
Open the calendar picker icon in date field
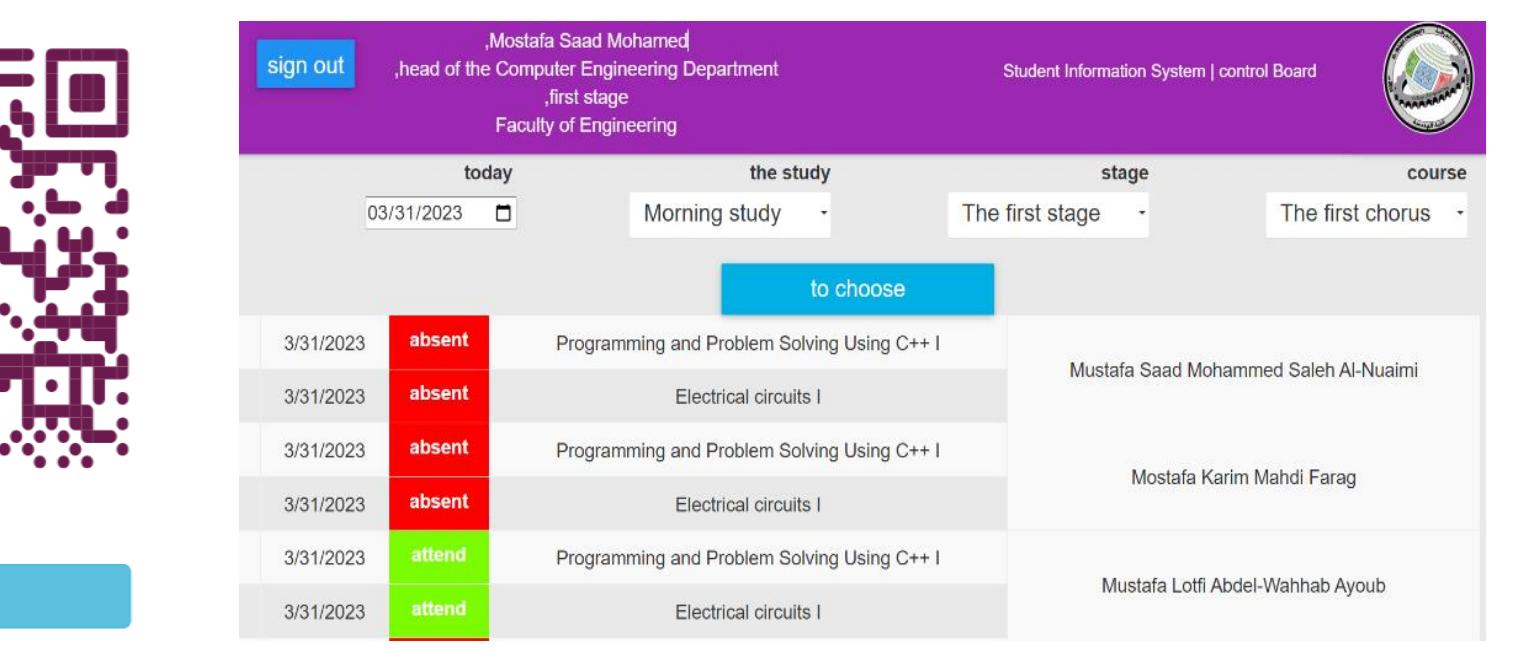(x=503, y=213)
